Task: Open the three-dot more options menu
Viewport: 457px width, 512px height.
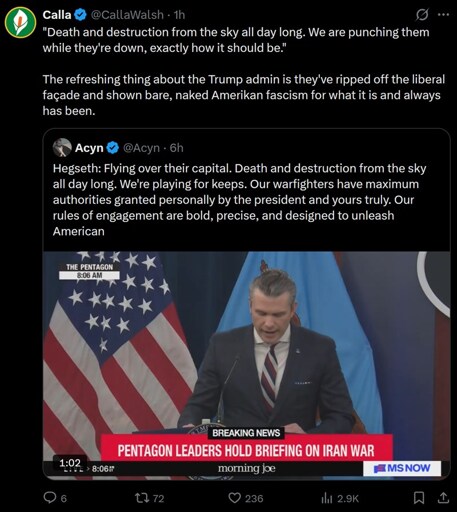Action: pos(443,15)
